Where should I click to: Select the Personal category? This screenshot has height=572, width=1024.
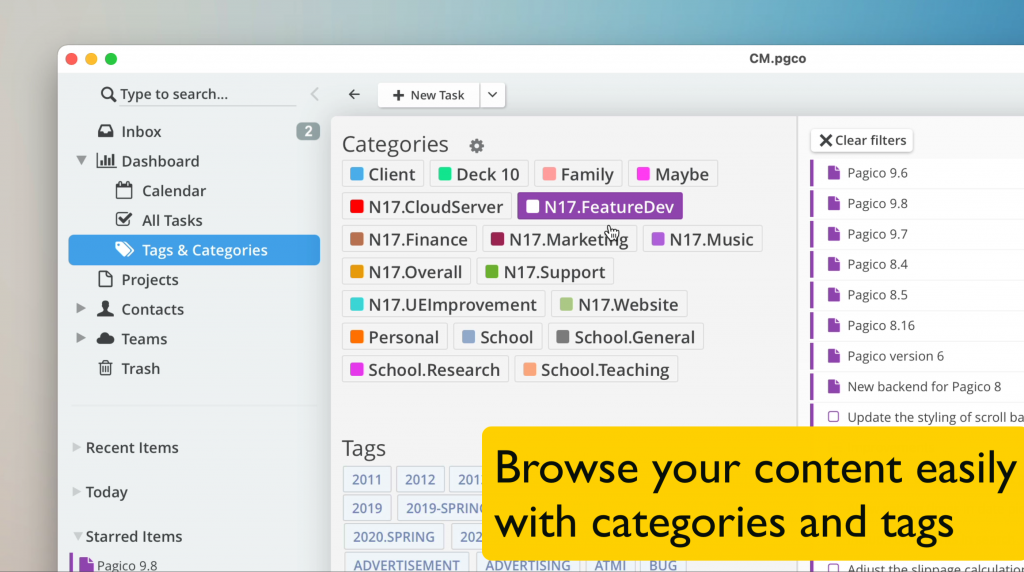[394, 338]
